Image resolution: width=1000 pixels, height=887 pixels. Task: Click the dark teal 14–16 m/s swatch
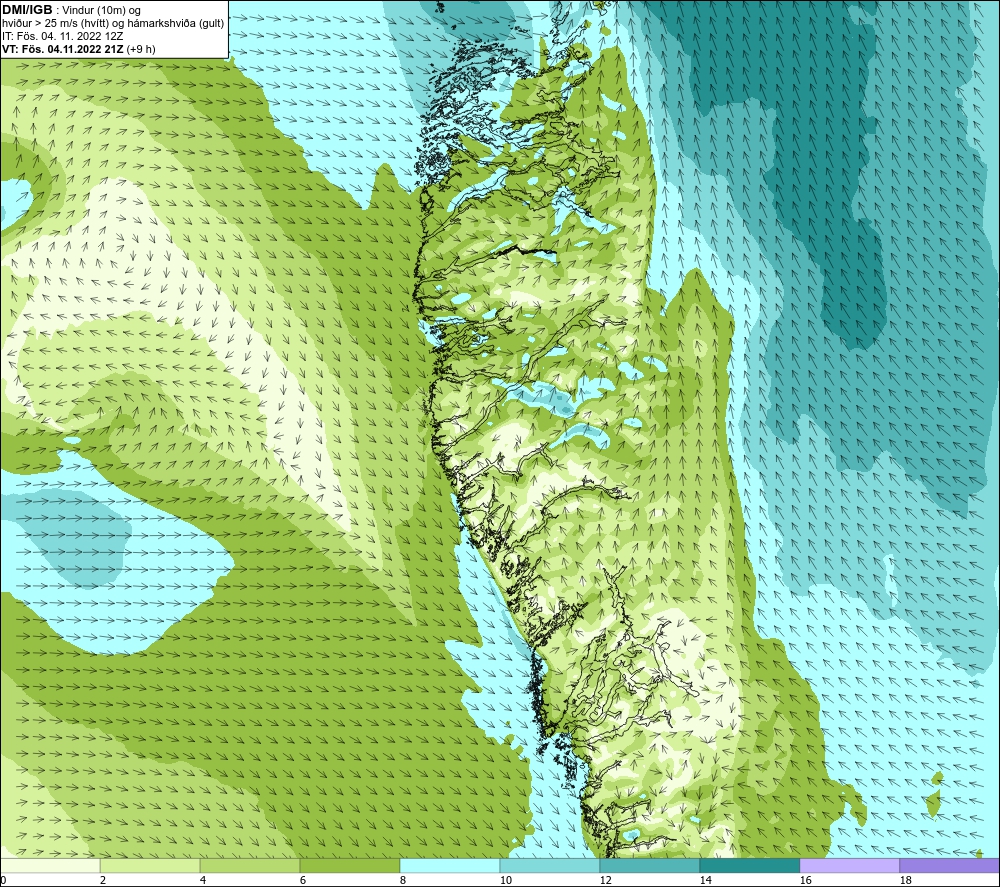click(749, 865)
